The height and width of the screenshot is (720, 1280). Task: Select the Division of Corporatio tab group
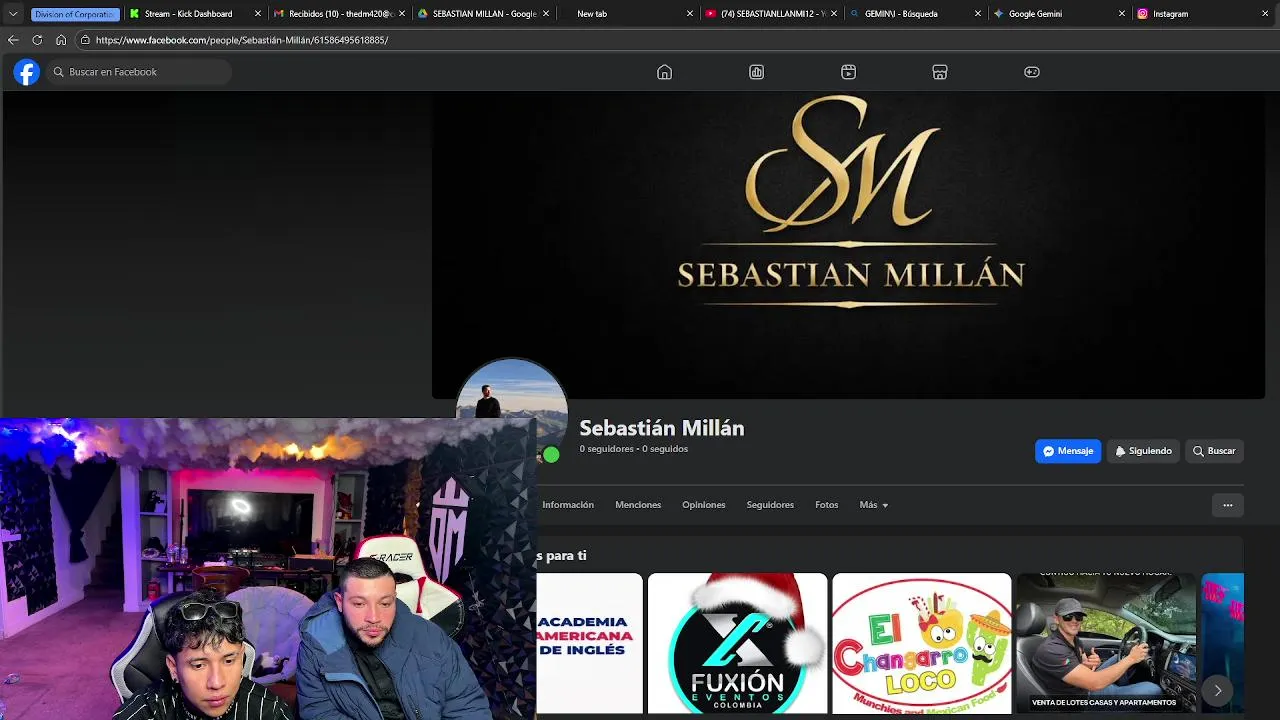coord(75,14)
